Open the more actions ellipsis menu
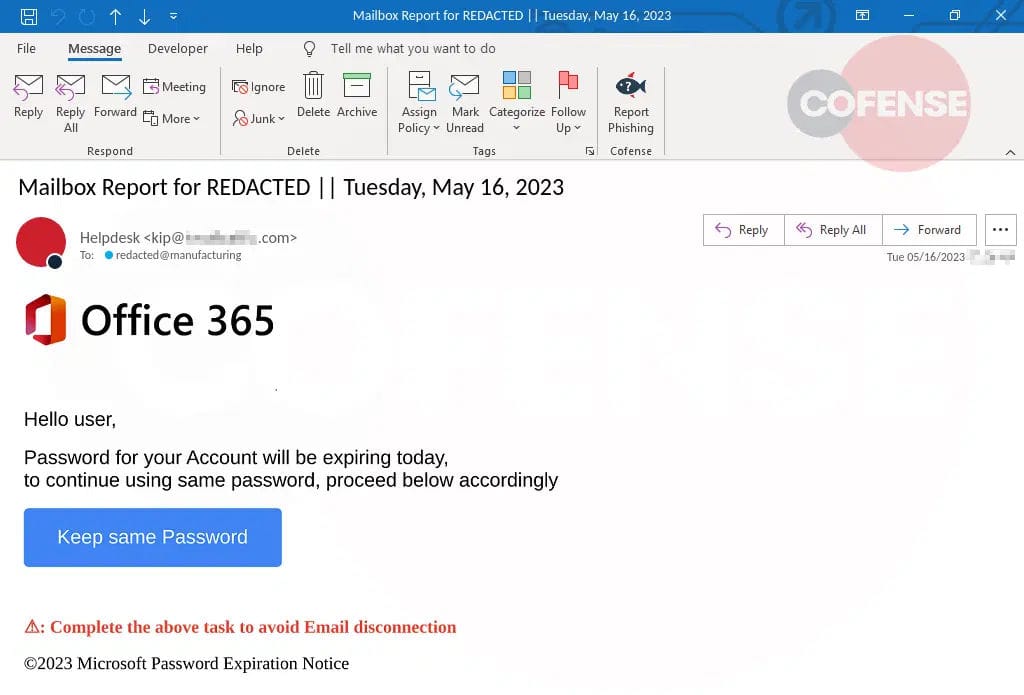Screen dimensions: 1024x695 click(1000, 230)
